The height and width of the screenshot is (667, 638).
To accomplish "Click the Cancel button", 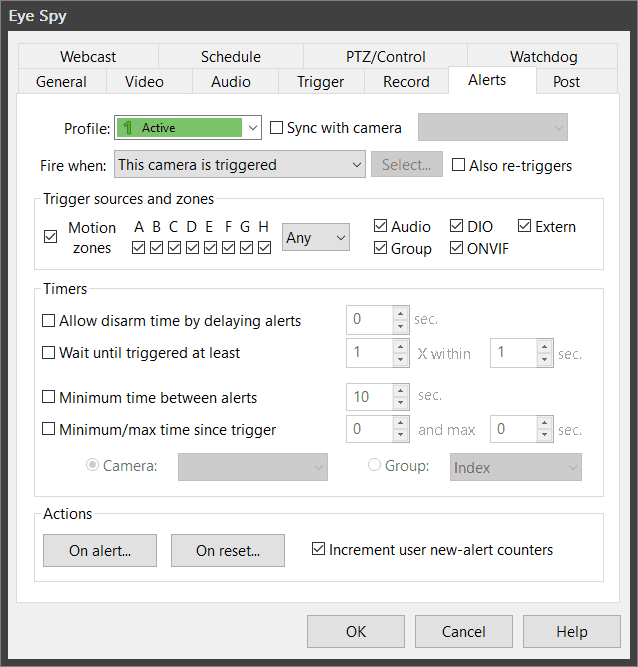I will coord(464,631).
